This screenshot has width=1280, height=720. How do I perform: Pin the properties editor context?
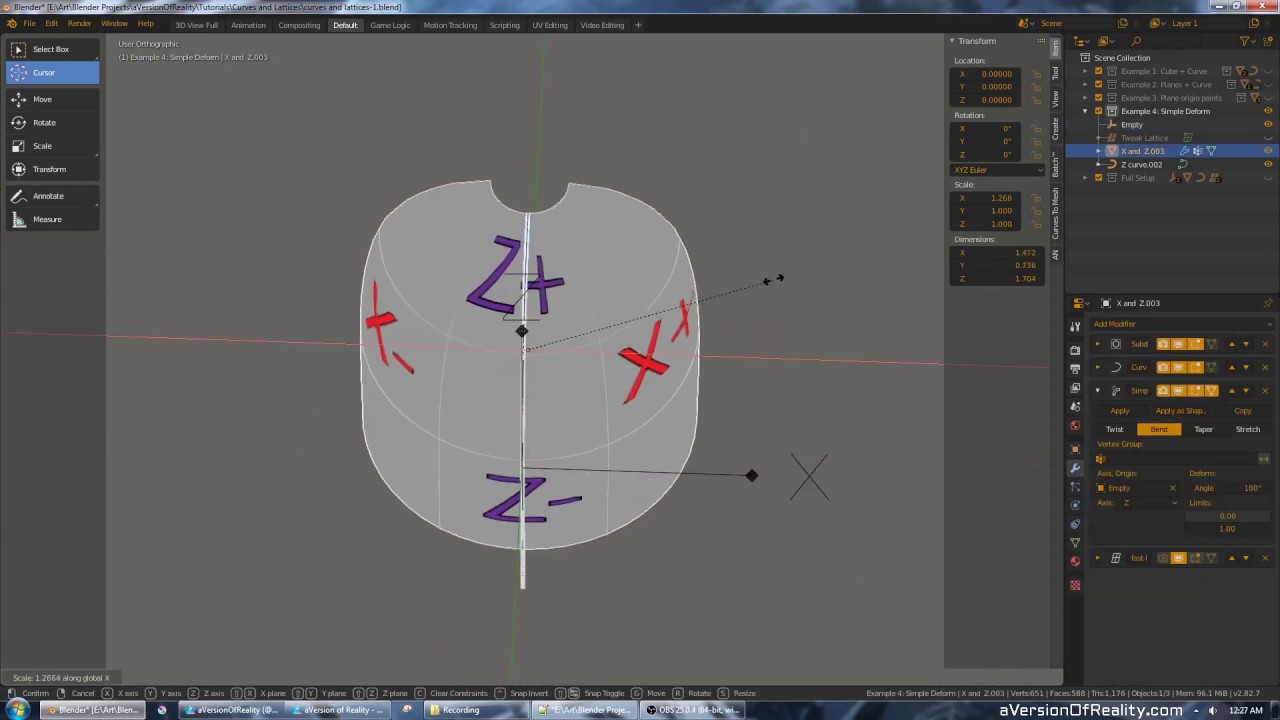1268,303
